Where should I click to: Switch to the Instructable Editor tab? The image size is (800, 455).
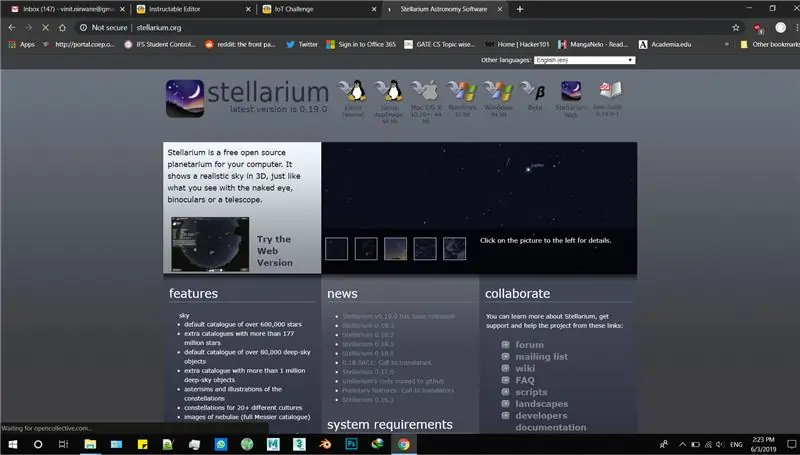tap(191, 9)
